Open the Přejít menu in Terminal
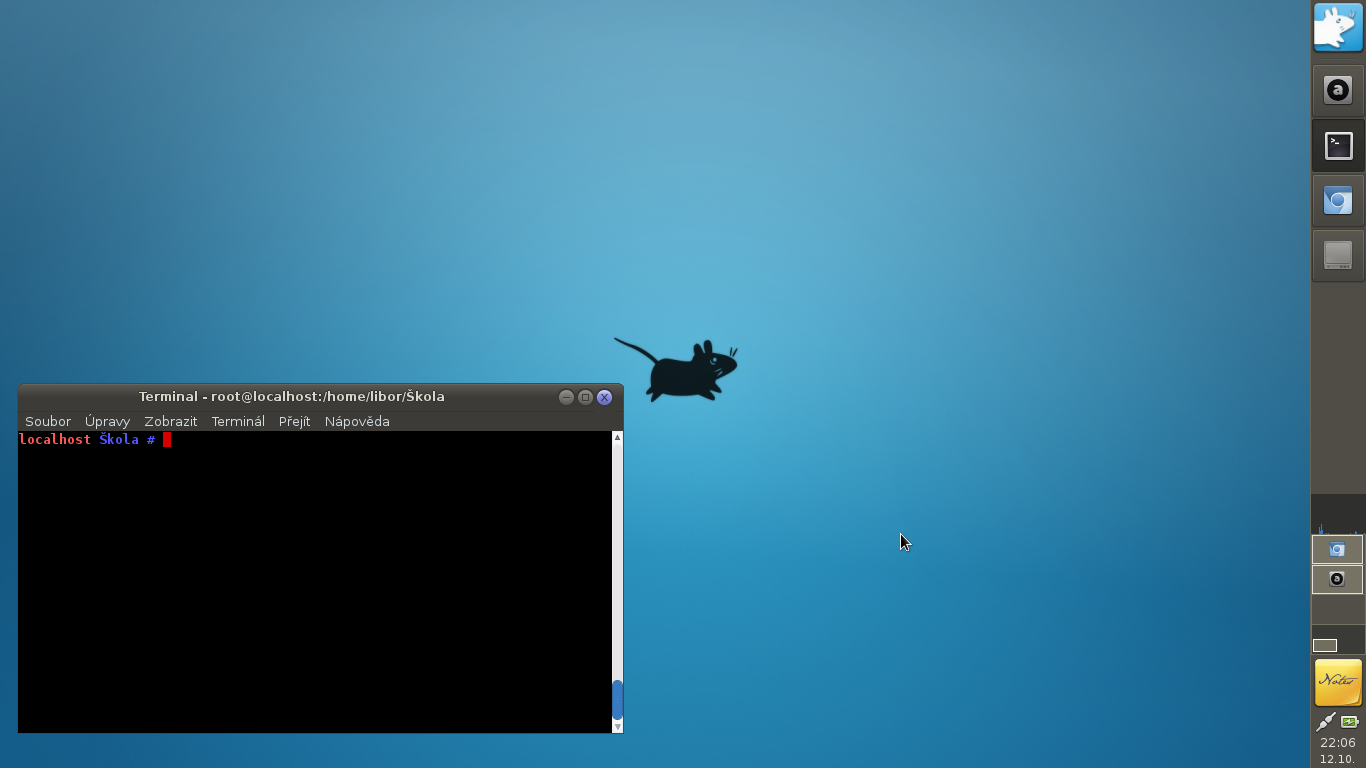 pos(294,422)
